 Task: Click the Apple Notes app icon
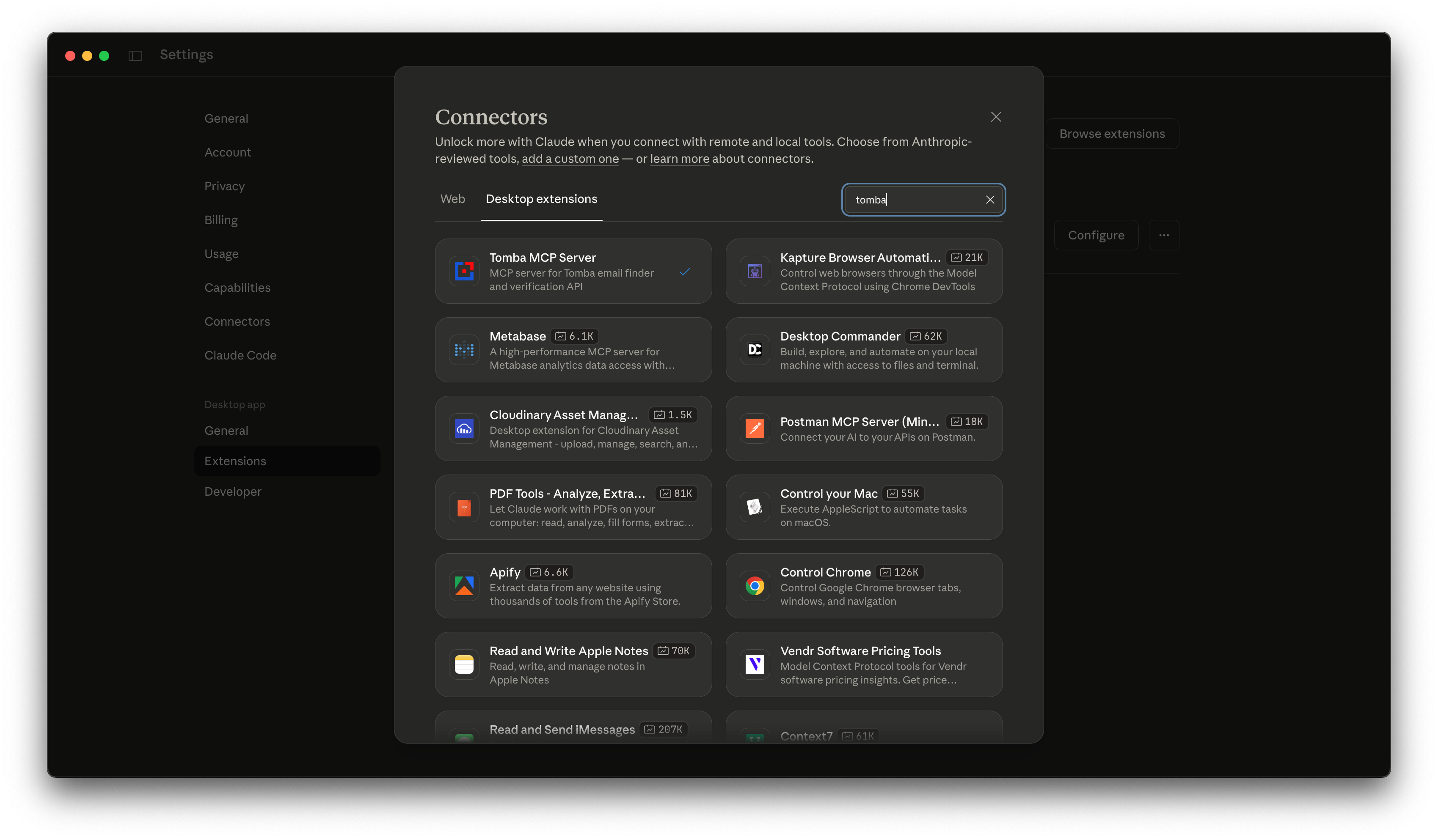point(464,664)
